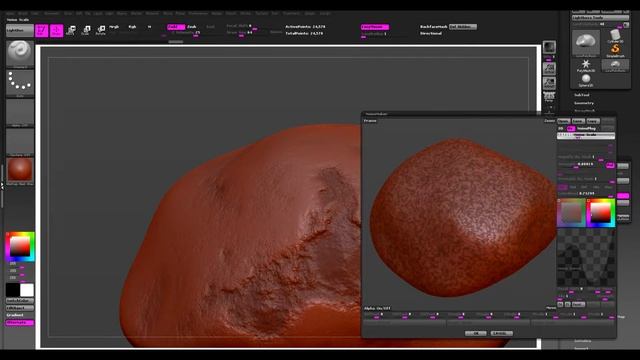The width and height of the screenshot is (640, 360).
Task: Click the Frame button in NoiseMaker
Action: (x=370, y=121)
